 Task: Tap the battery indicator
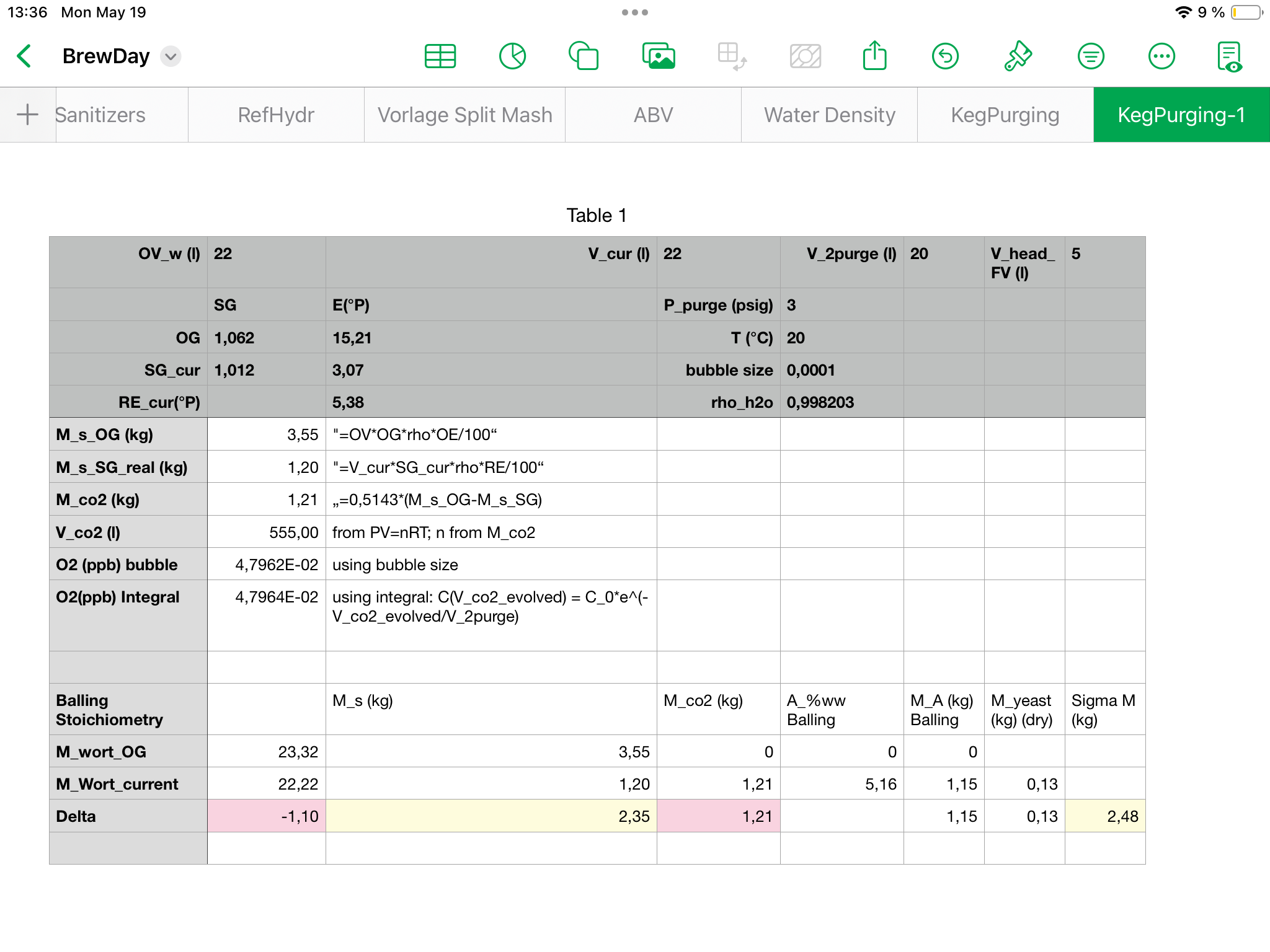coord(1247,12)
